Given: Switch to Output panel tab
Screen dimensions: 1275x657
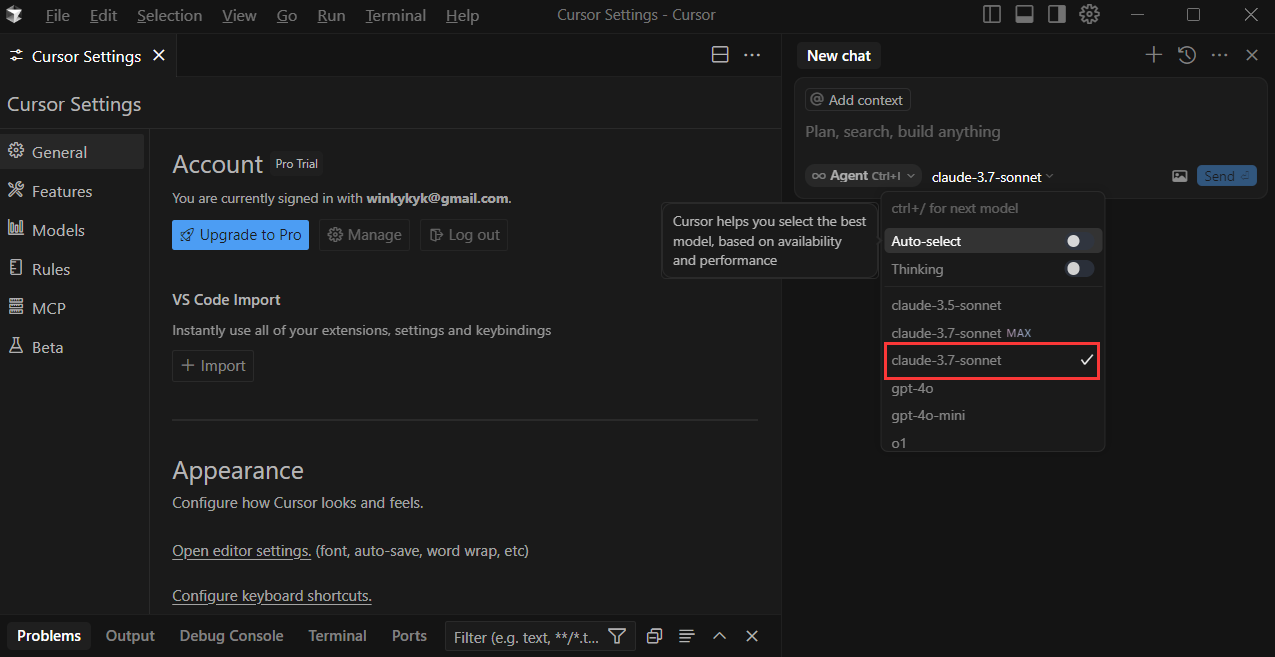Looking at the screenshot, I should coord(130,636).
